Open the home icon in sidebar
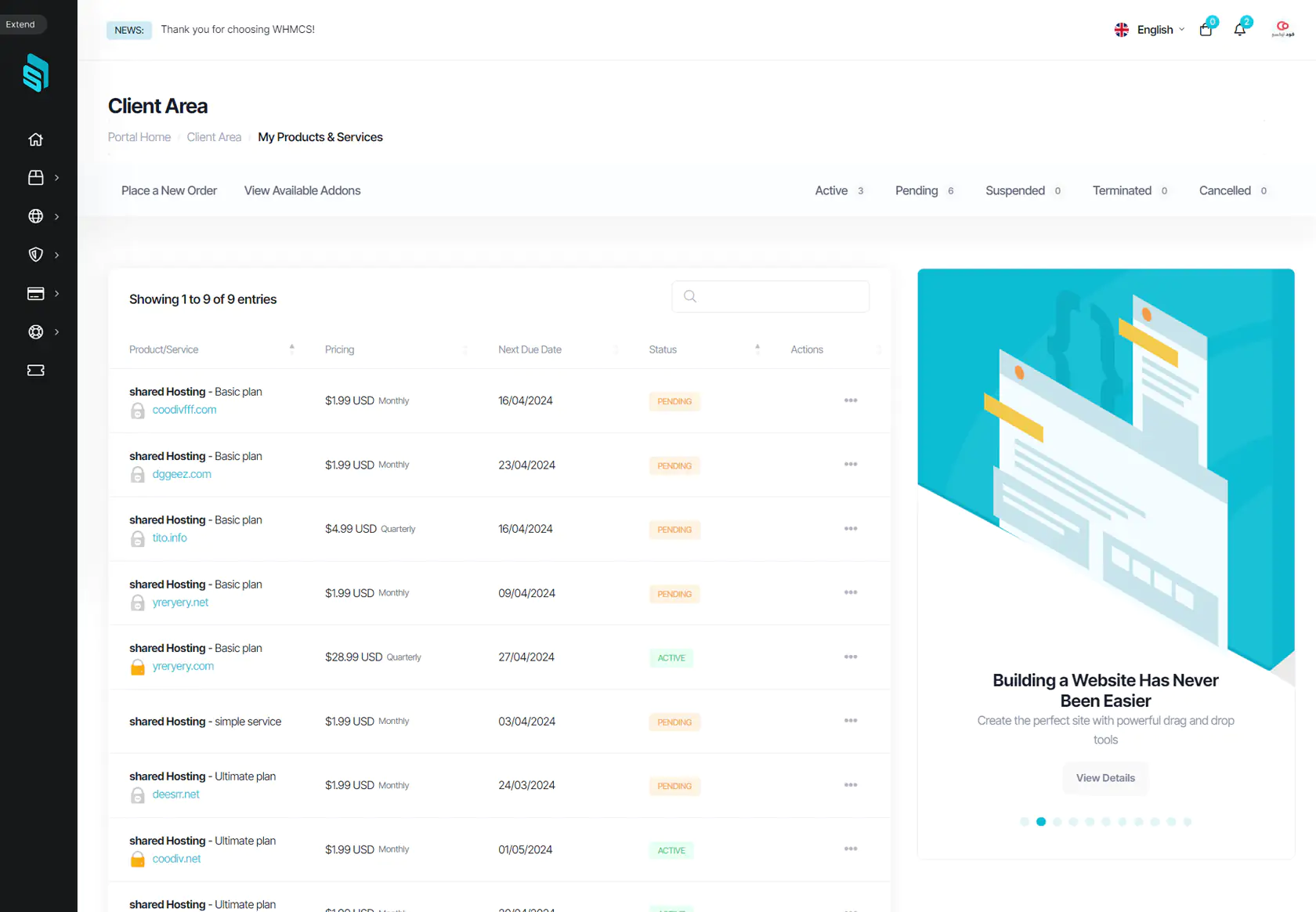Screen dimensions: 1316x912 [x=35, y=139]
